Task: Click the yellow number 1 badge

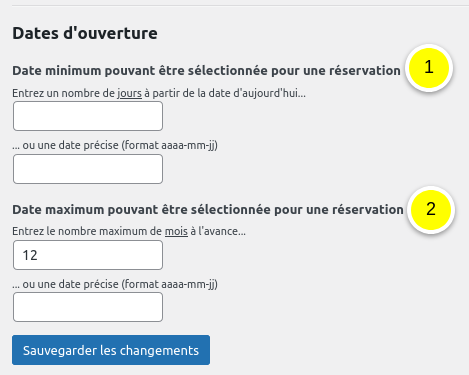Action: coord(429,68)
